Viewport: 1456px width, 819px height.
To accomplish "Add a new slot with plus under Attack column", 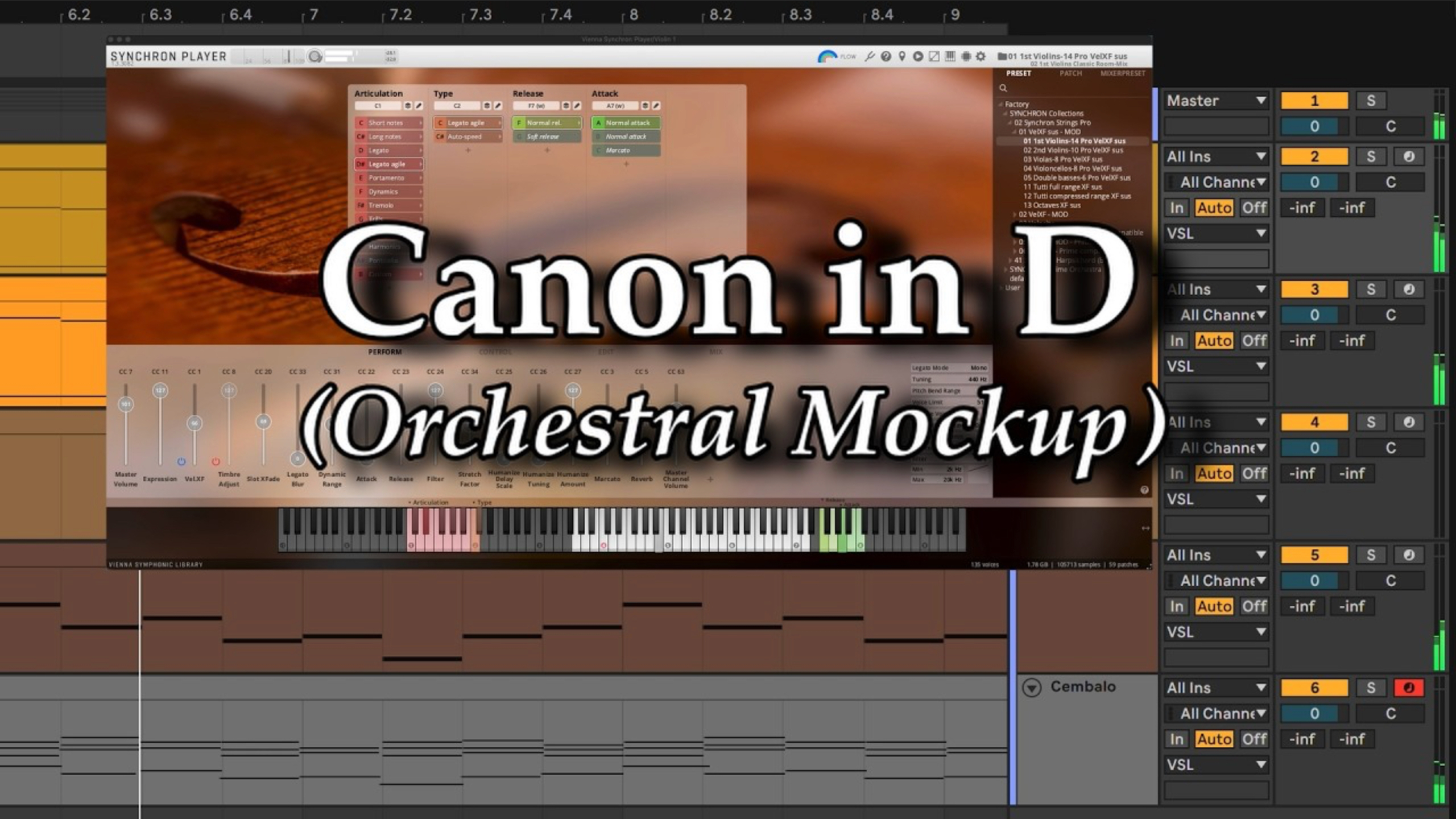I will pyautogui.click(x=626, y=164).
